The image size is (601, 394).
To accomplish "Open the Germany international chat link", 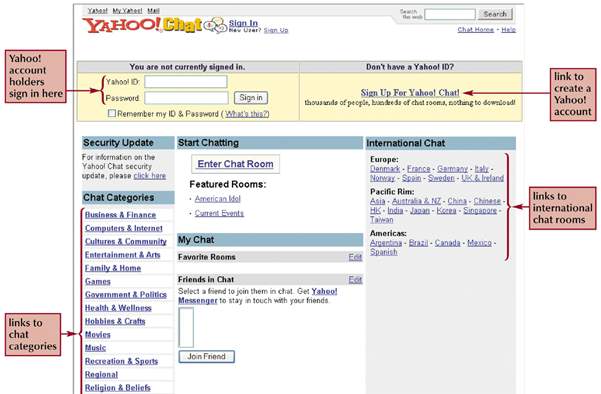I will [452, 169].
